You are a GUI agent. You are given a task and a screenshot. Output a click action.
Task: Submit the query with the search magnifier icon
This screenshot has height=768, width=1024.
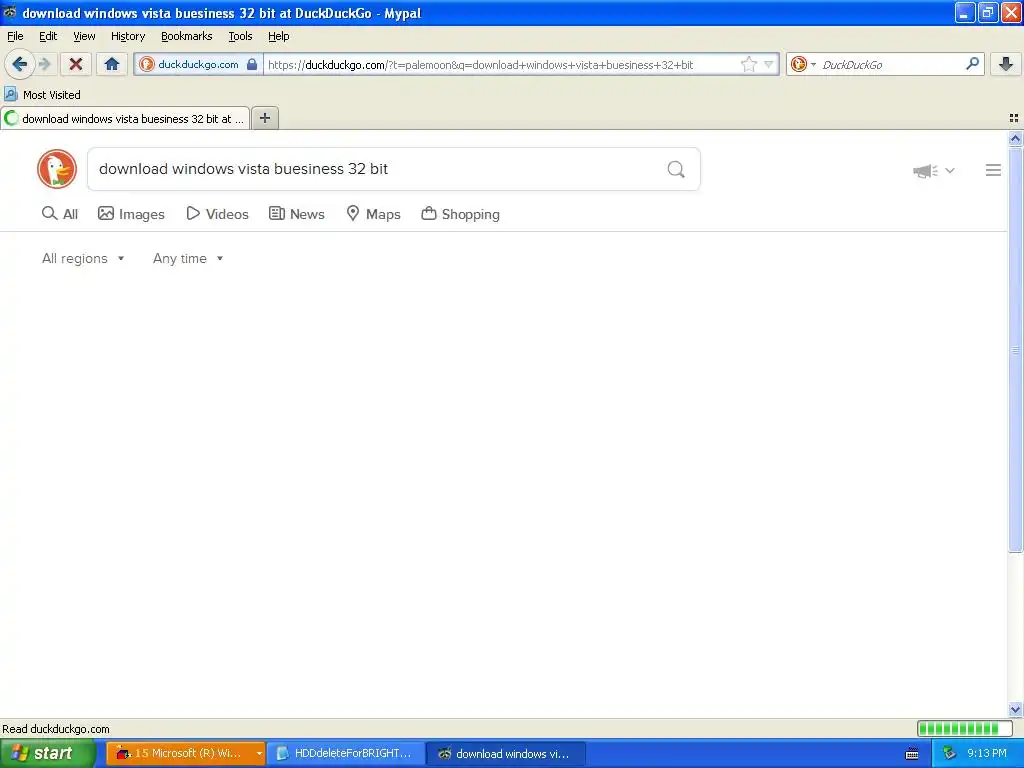pyautogui.click(x=676, y=169)
